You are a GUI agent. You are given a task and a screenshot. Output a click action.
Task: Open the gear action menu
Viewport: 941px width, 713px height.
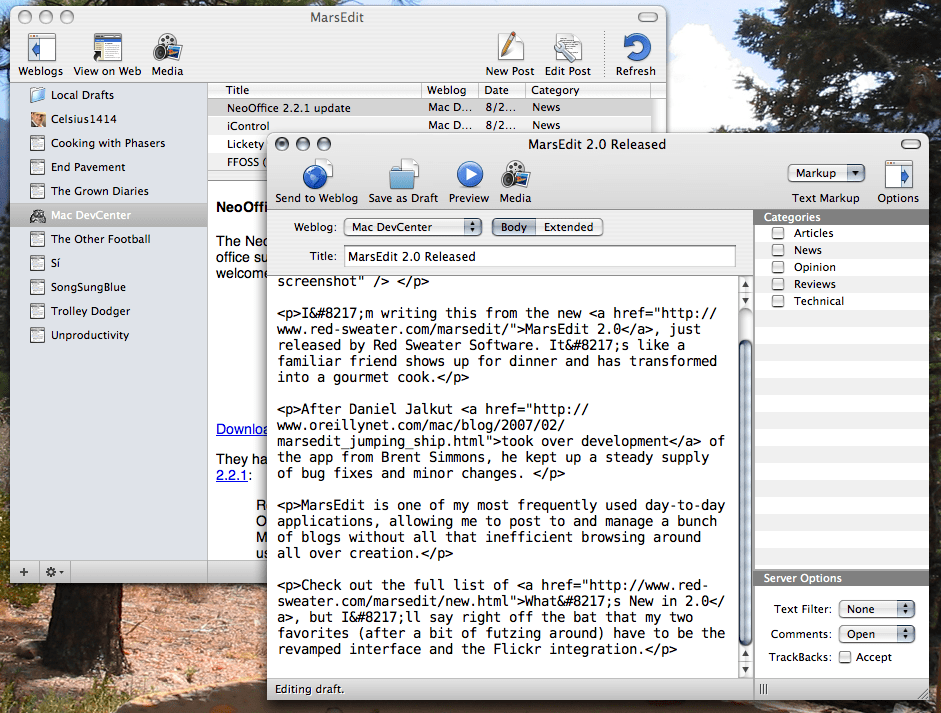click(55, 572)
